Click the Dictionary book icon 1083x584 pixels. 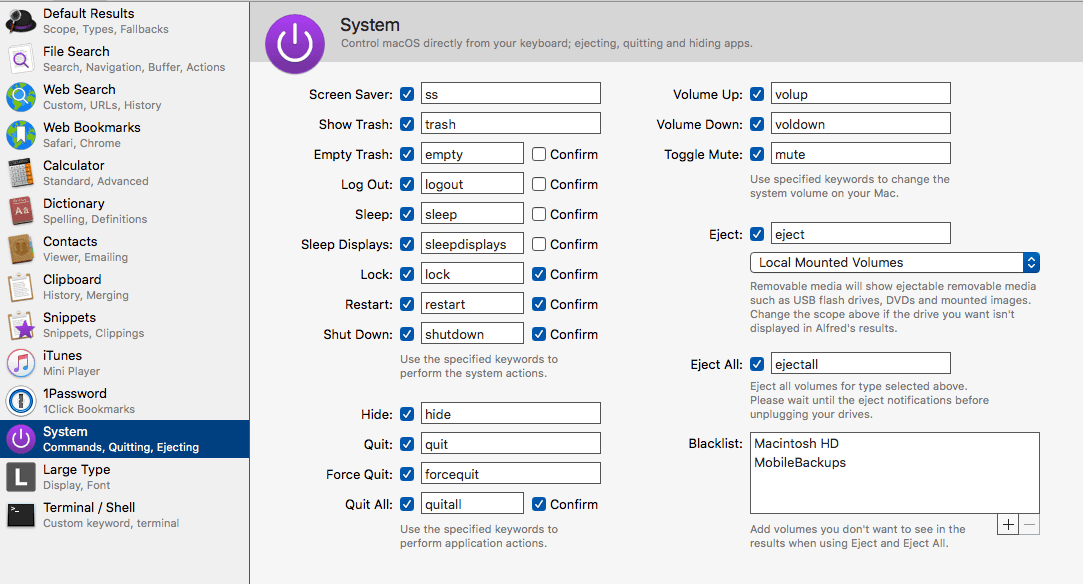point(21,211)
